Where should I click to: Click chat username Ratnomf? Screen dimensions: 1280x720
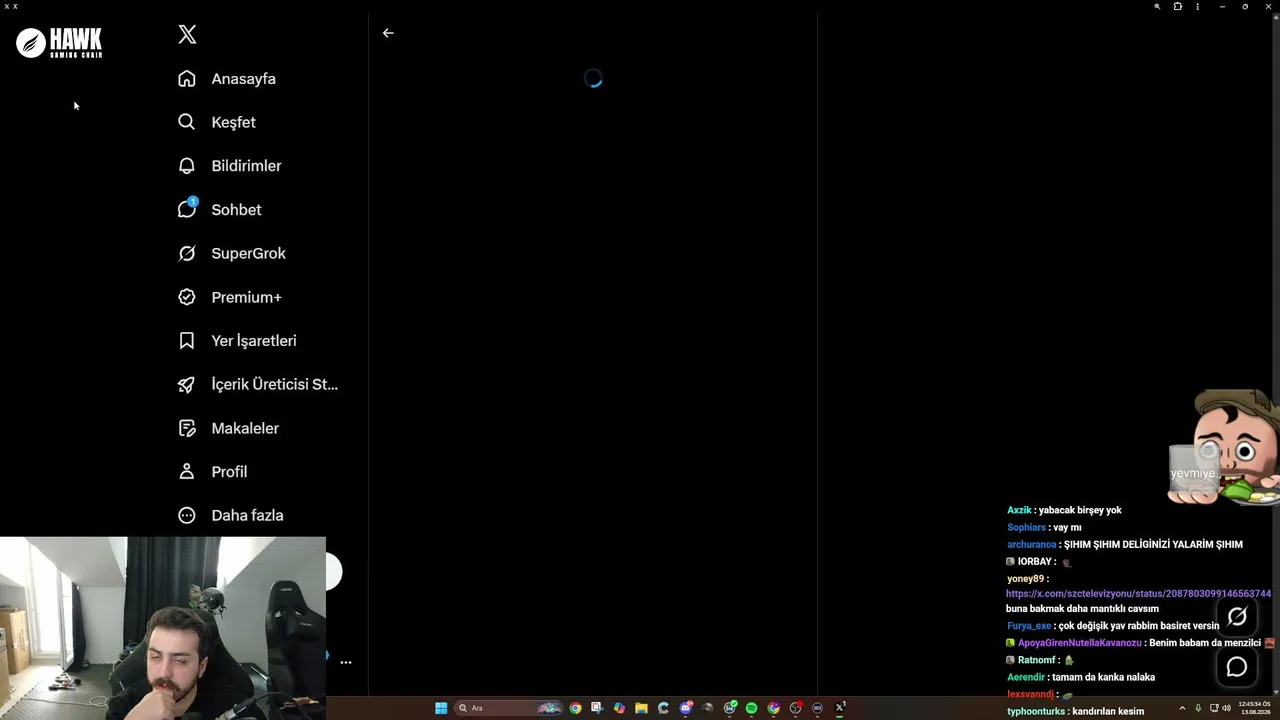click(x=1036, y=660)
